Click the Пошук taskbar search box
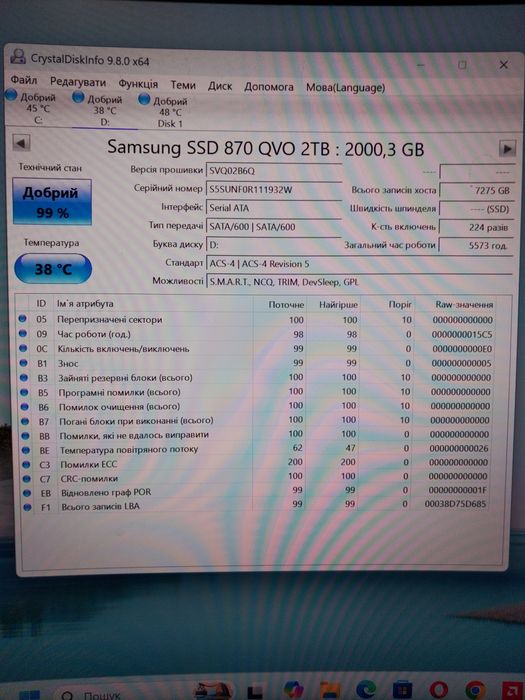The width and height of the screenshot is (525, 700). [92, 695]
